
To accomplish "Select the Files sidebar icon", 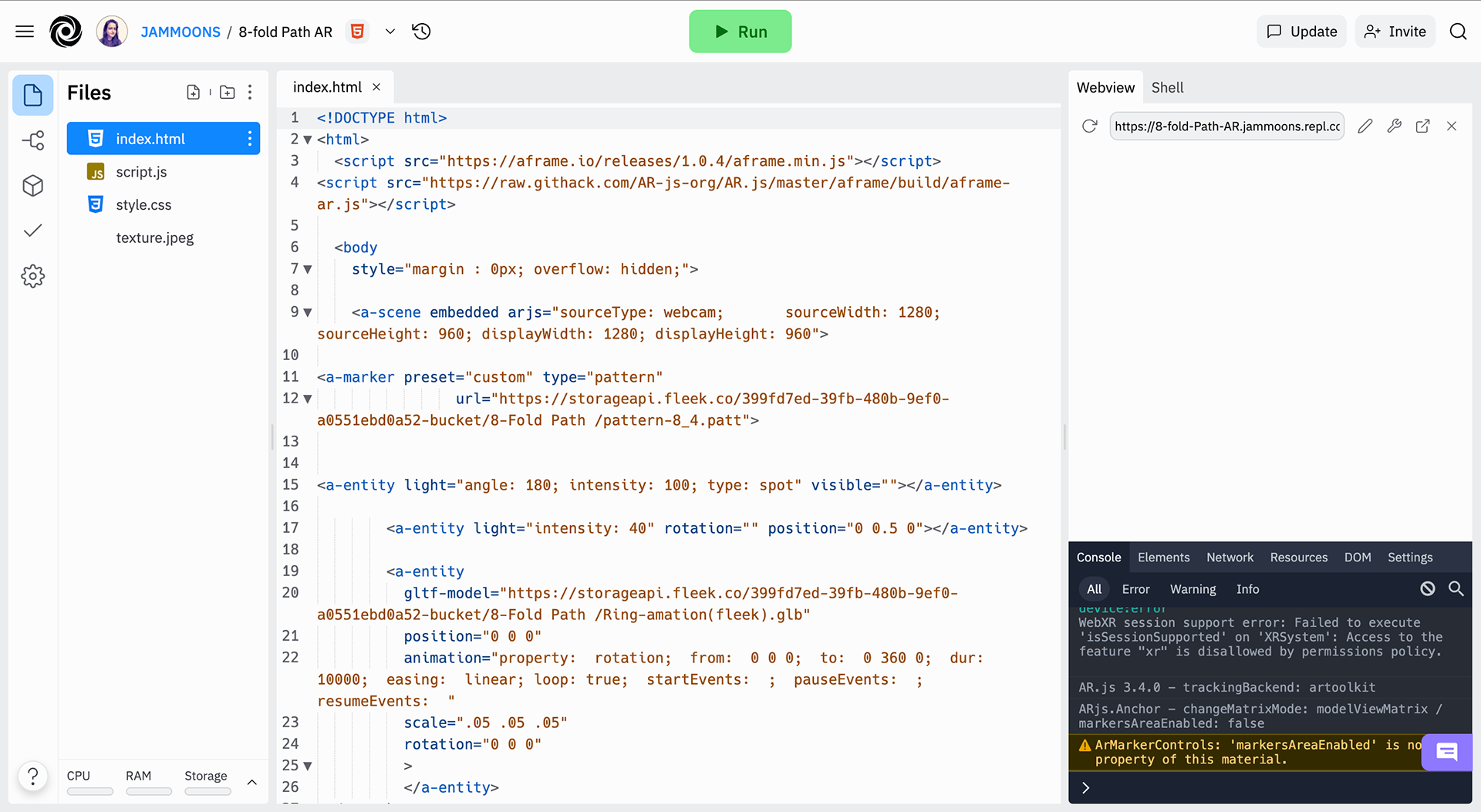I will [32, 95].
